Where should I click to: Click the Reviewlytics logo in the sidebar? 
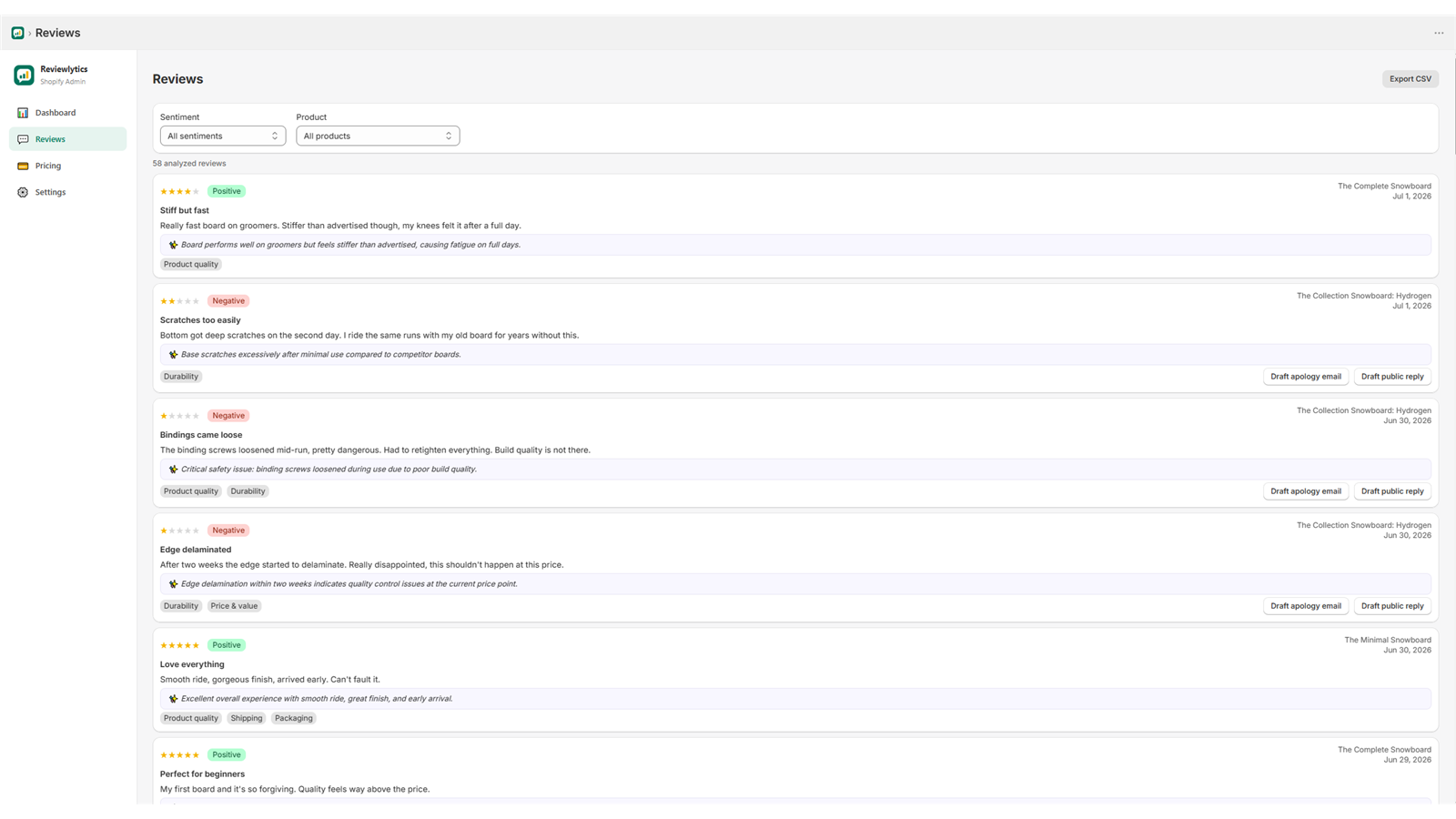click(x=24, y=75)
